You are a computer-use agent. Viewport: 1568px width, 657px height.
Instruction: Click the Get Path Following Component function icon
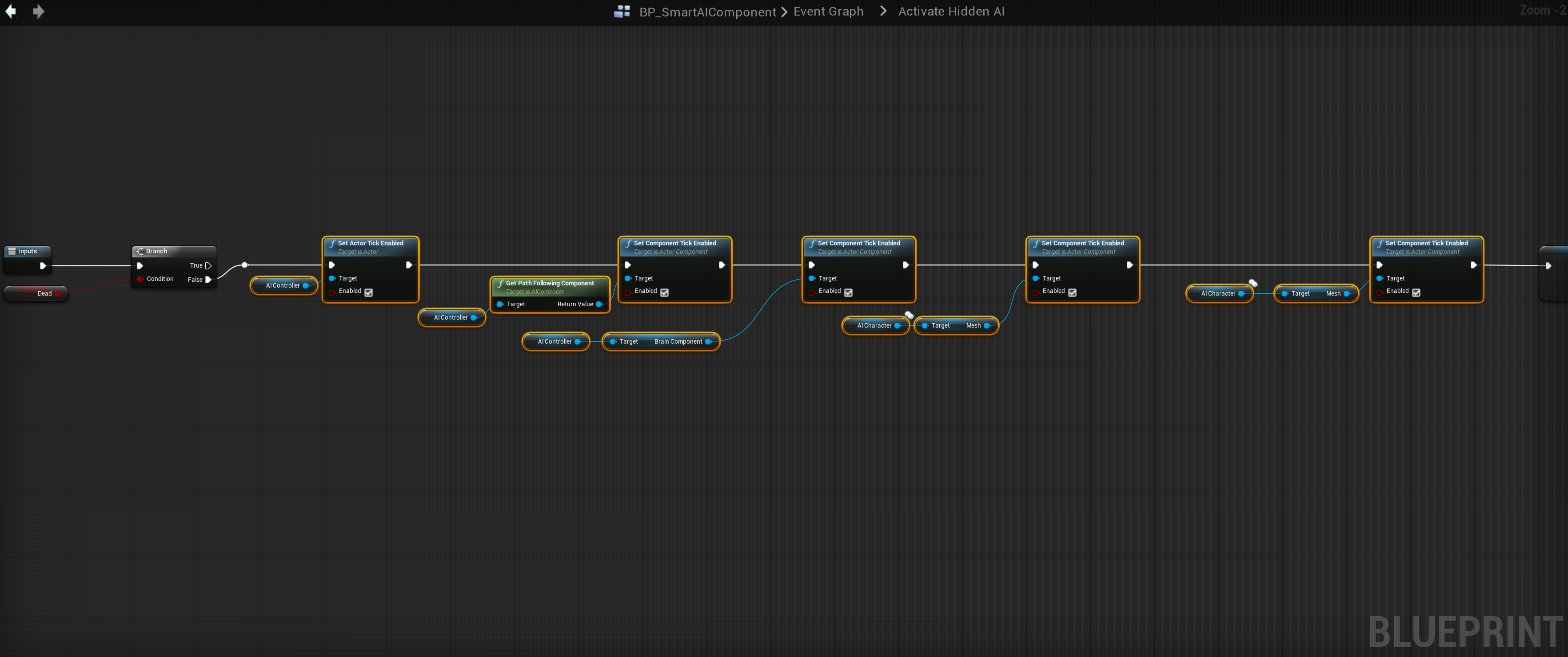[x=500, y=283]
